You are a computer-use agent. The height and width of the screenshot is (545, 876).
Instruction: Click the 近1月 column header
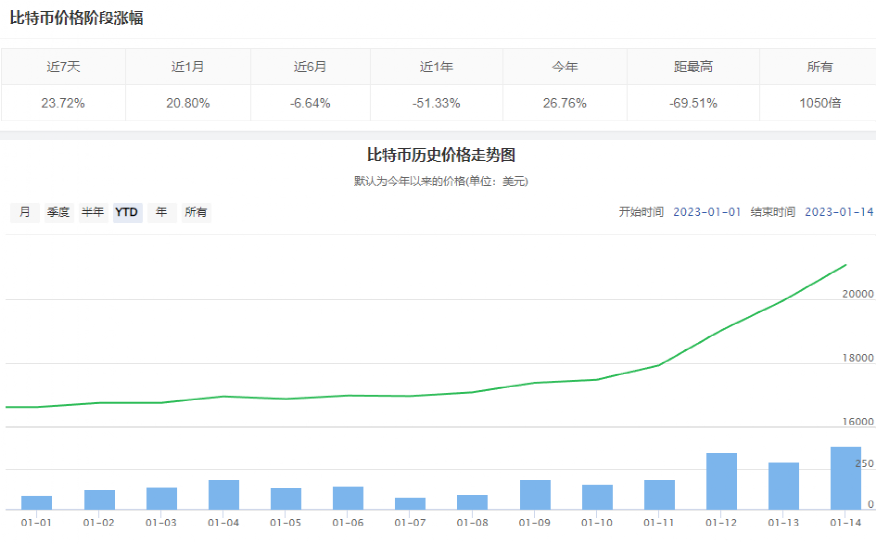point(188,67)
